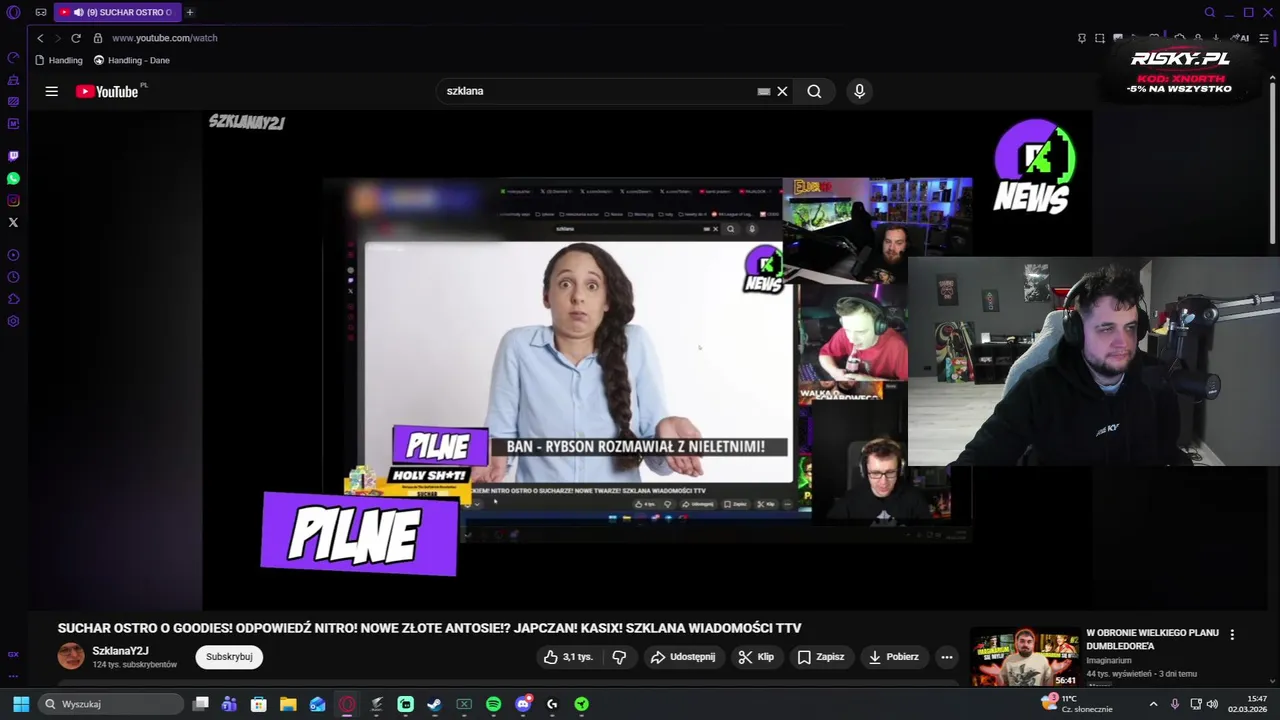The height and width of the screenshot is (720, 1280).
Task: Open the browser tab search magnifier
Action: pos(1210,13)
